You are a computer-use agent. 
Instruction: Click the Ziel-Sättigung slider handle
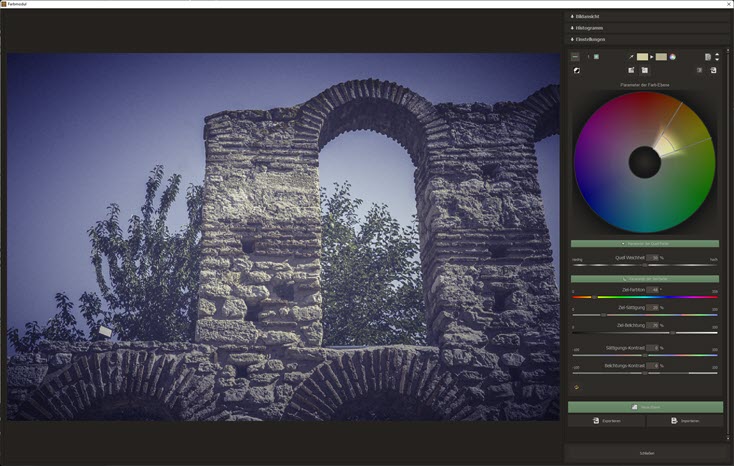tap(603, 315)
